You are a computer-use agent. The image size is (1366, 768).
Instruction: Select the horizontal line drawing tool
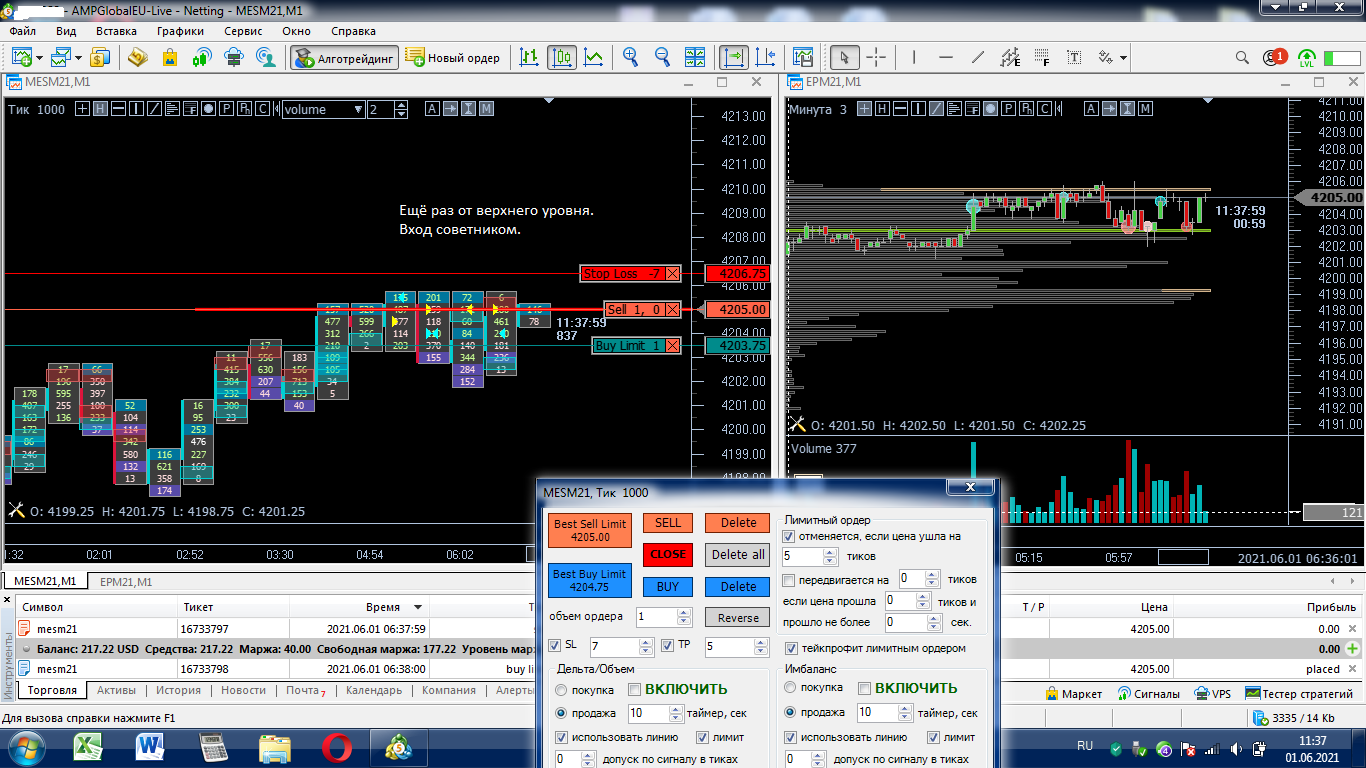click(946, 58)
